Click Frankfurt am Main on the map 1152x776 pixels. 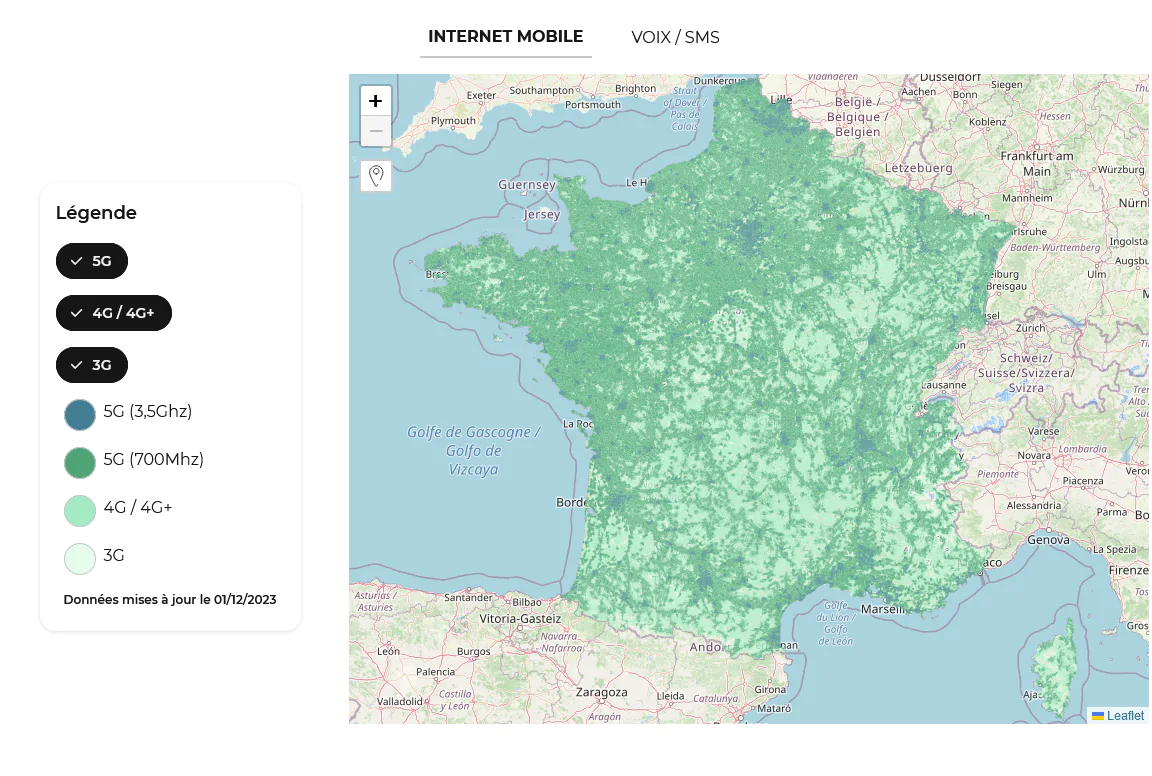(1037, 164)
